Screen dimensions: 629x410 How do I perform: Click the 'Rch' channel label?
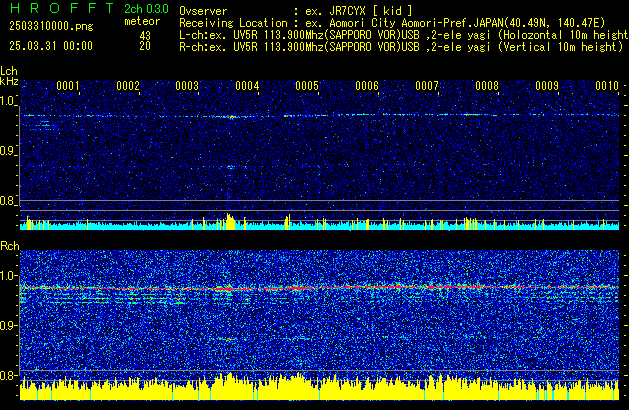point(10,246)
